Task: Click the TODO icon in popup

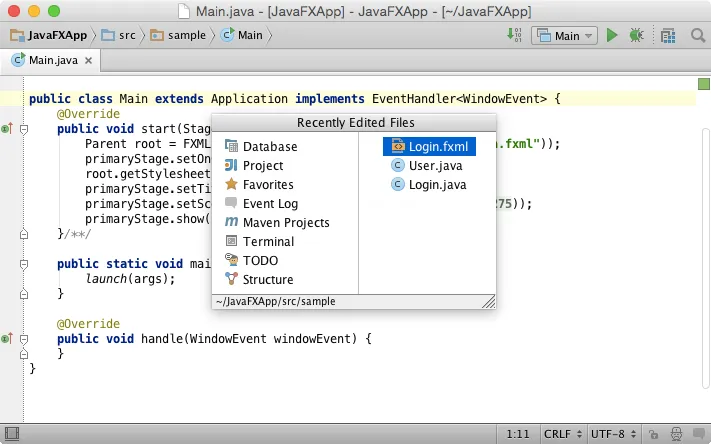Action: [x=231, y=259]
